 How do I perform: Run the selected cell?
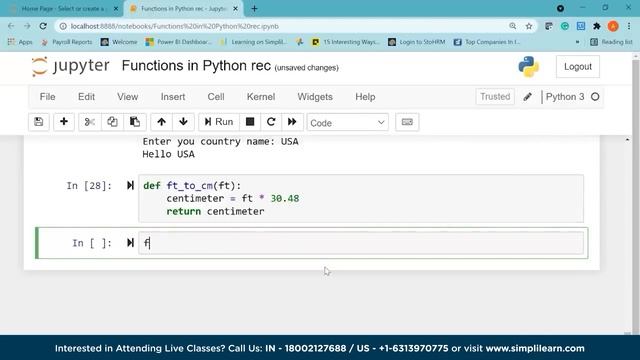tap(219, 122)
